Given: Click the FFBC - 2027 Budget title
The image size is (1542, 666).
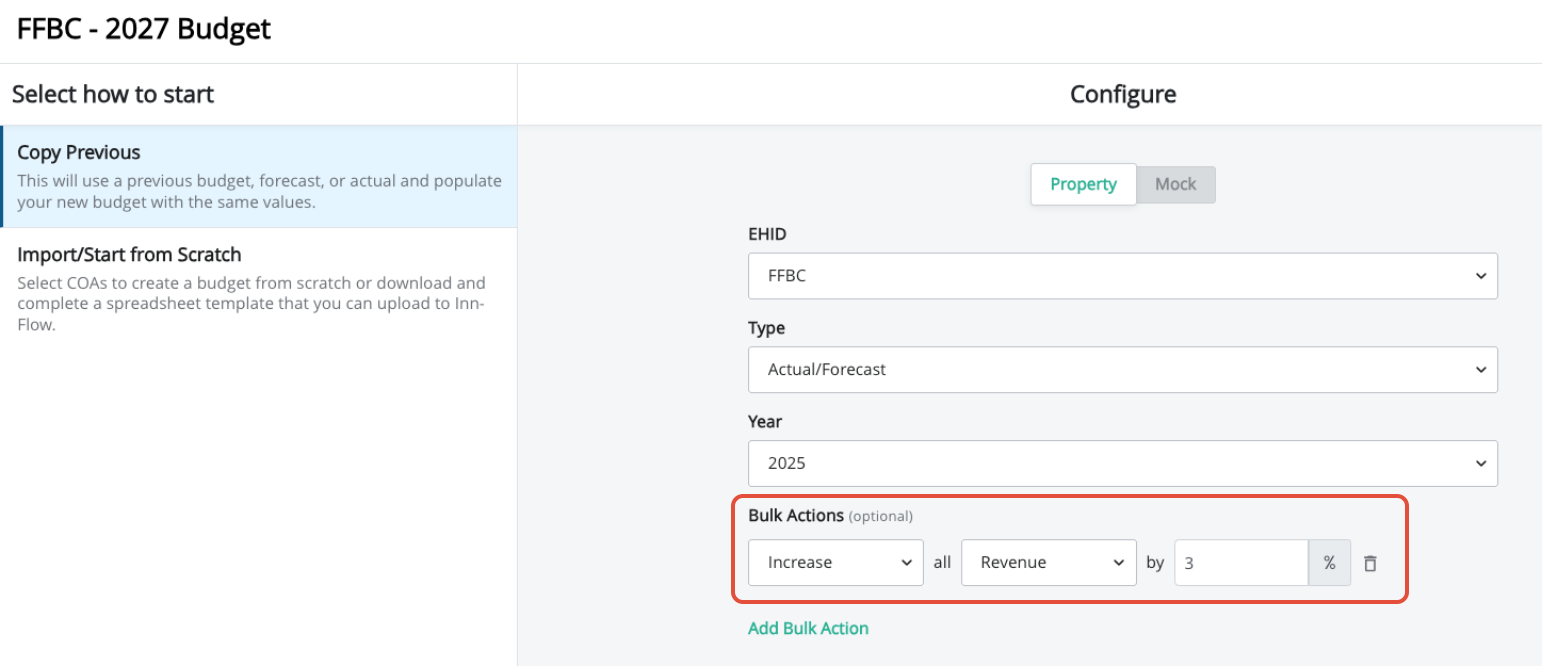Looking at the screenshot, I should click(x=144, y=29).
